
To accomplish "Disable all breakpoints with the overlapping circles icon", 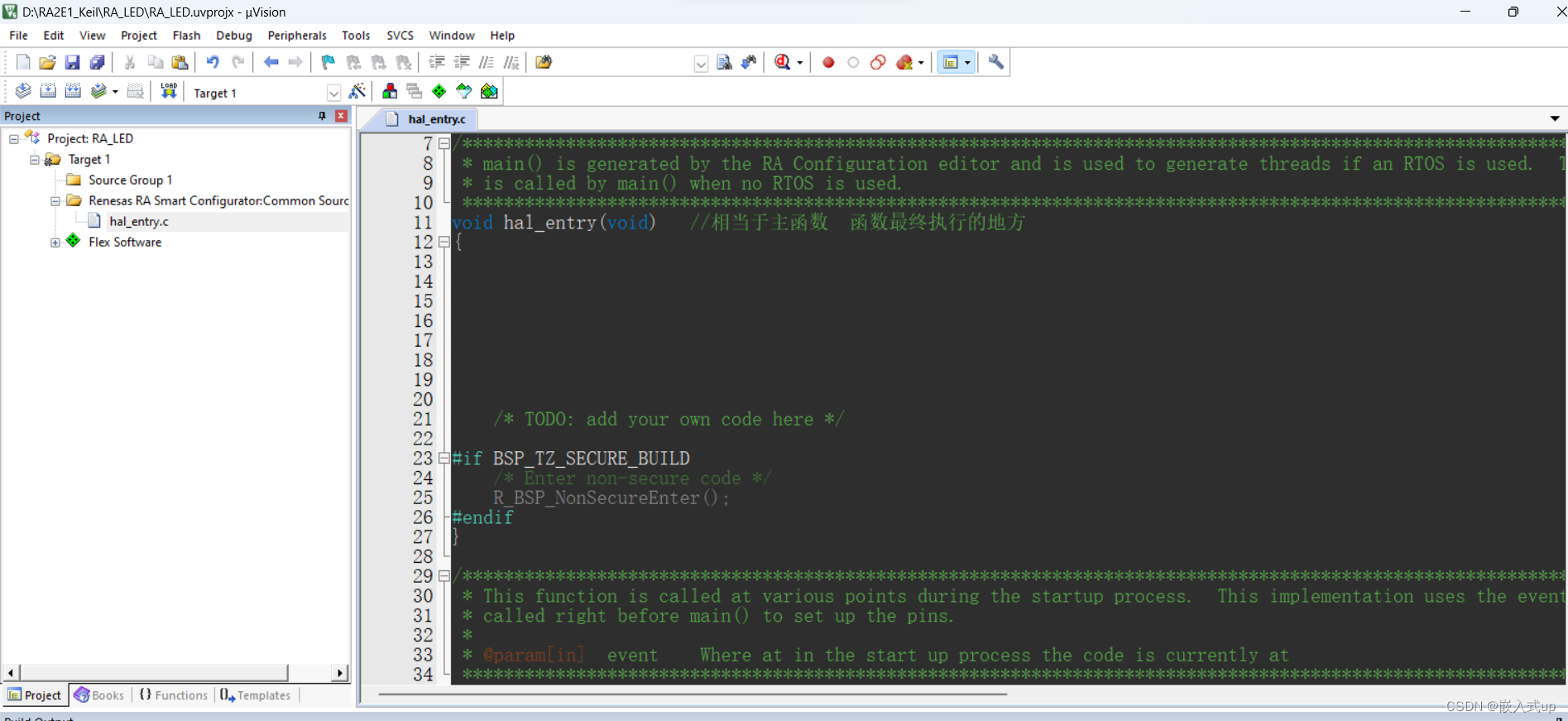I will (x=878, y=62).
